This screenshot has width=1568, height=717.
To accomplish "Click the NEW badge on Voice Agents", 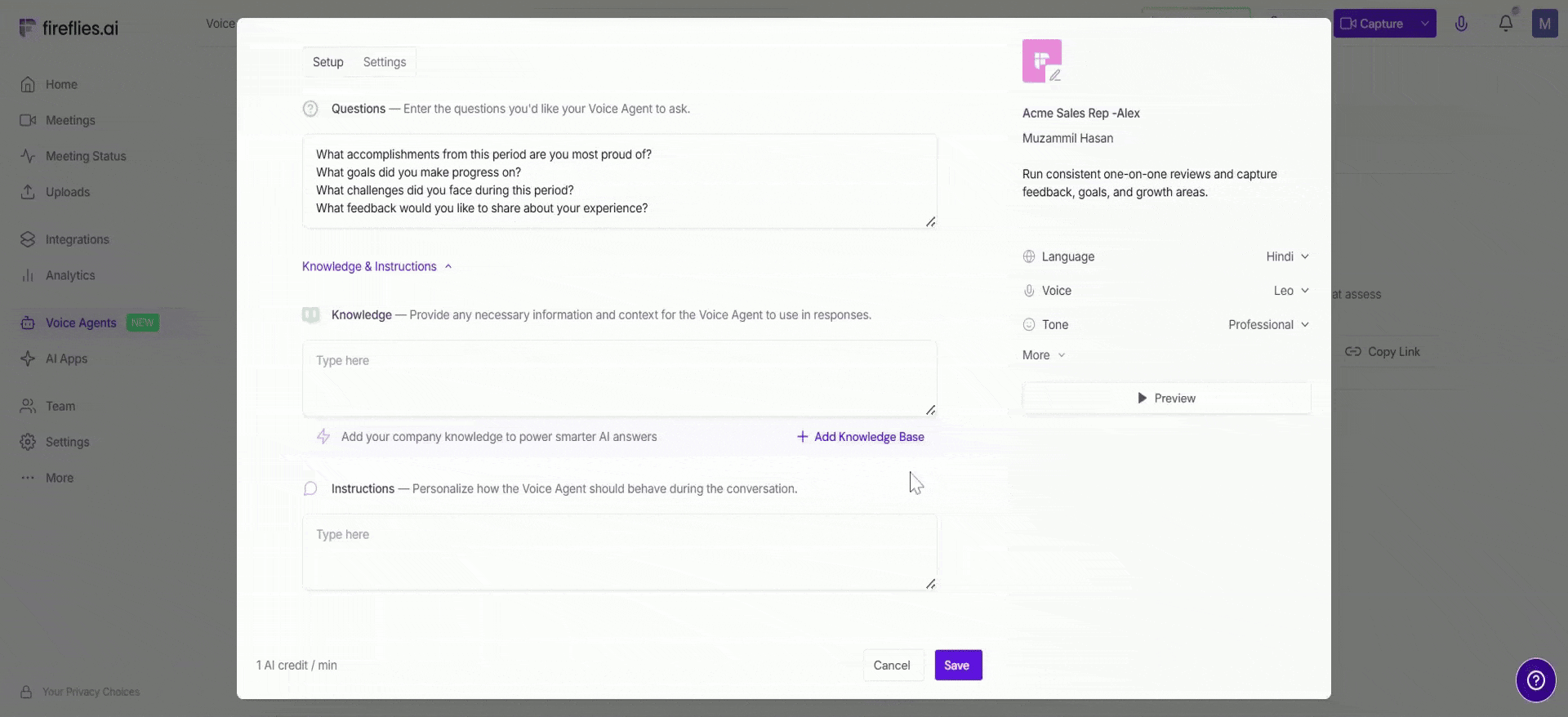I will [143, 323].
